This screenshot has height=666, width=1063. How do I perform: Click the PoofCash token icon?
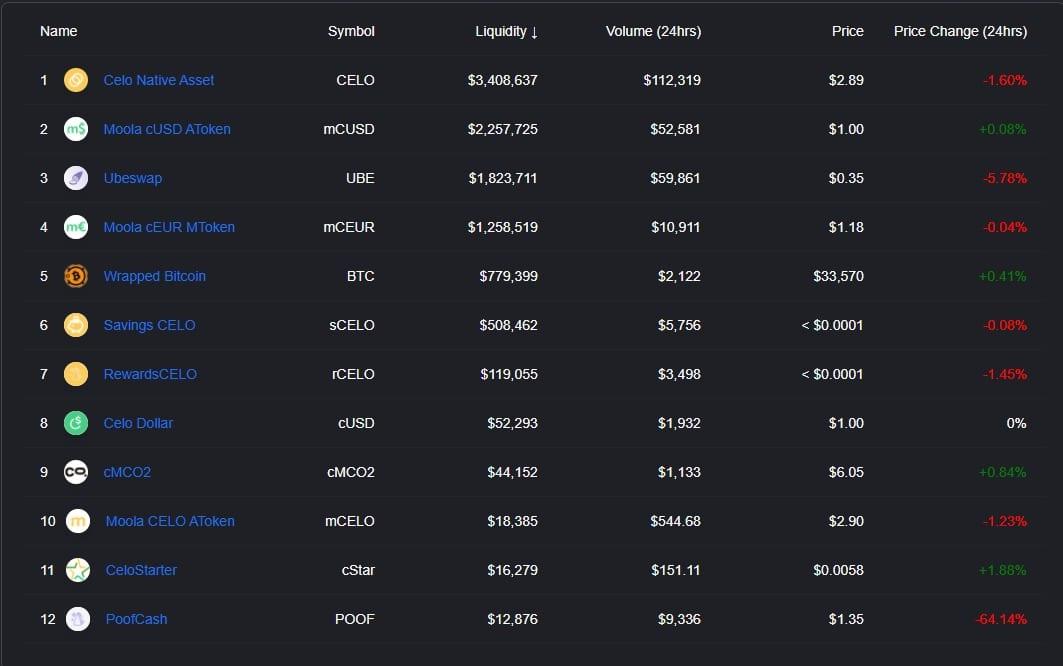click(78, 619)
